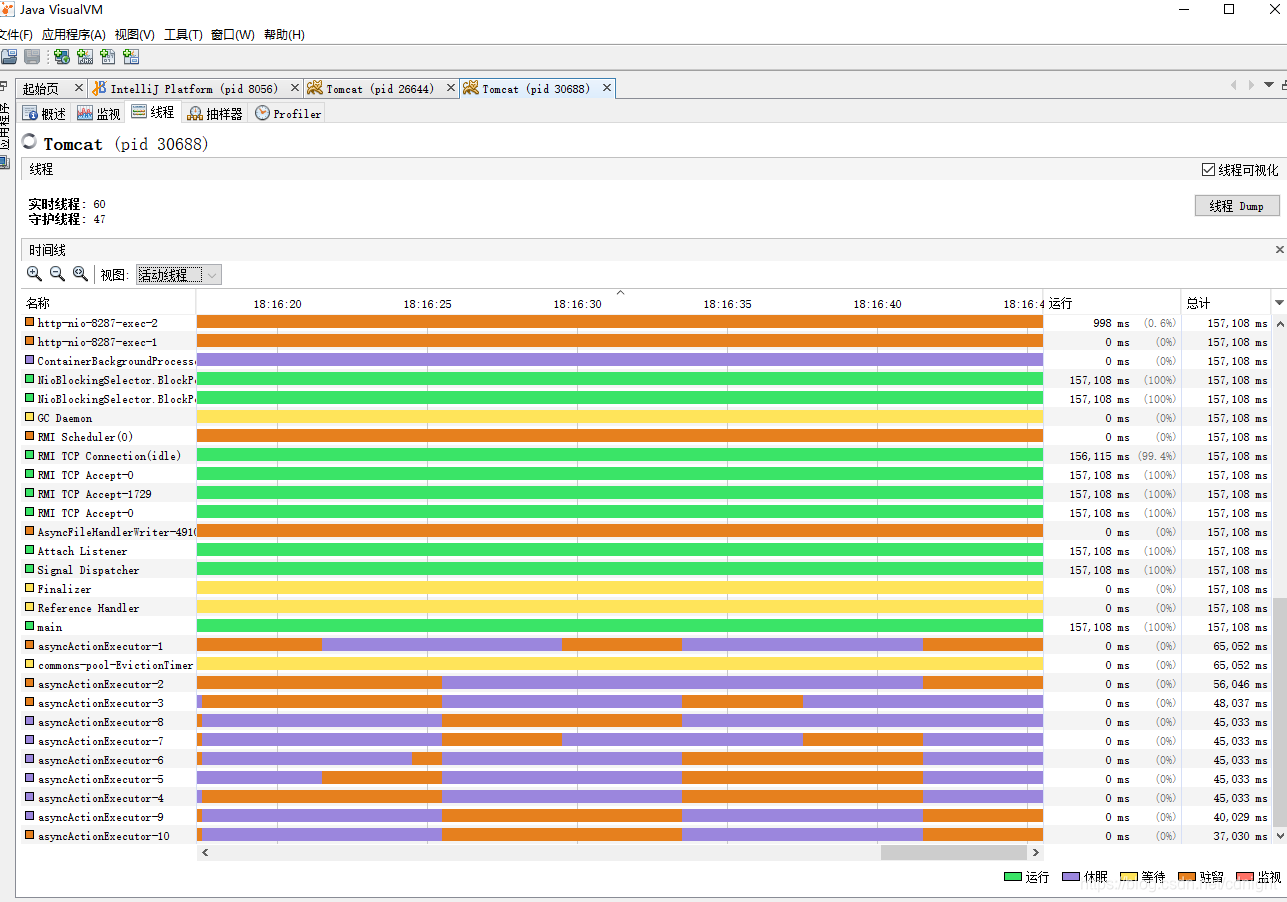The height and width of the screenshot is (902, 1287).
Task: Open the document tab list dropdown arrow
Action: [1269, 85]
